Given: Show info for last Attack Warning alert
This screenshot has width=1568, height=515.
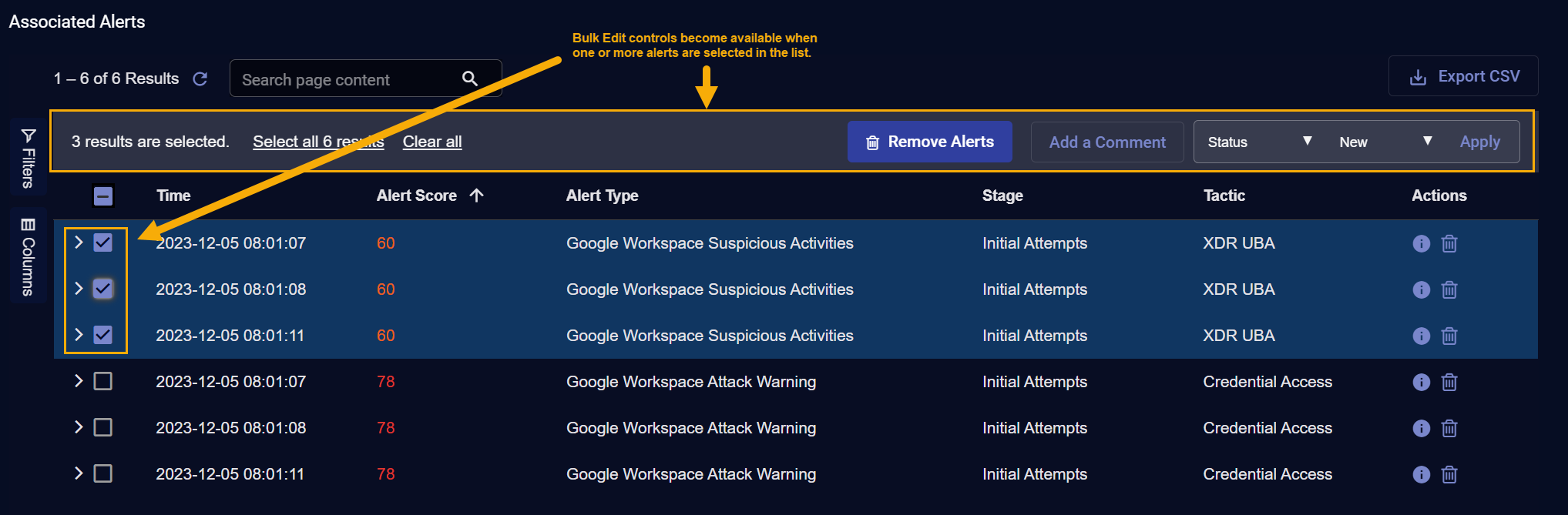Looking at the screenshot, I should coord(1421,474).
